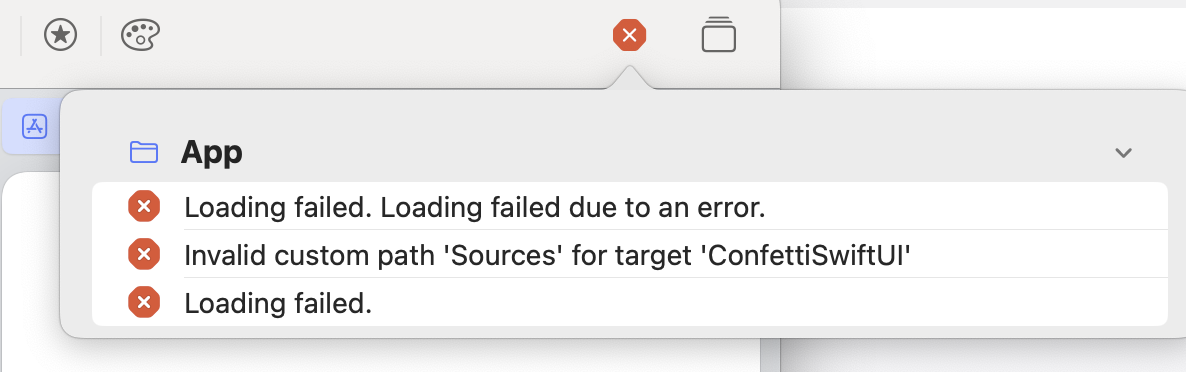Click the folder icon beside App
The width and height of the screenshot is (1186, 372).
(144, 153)
